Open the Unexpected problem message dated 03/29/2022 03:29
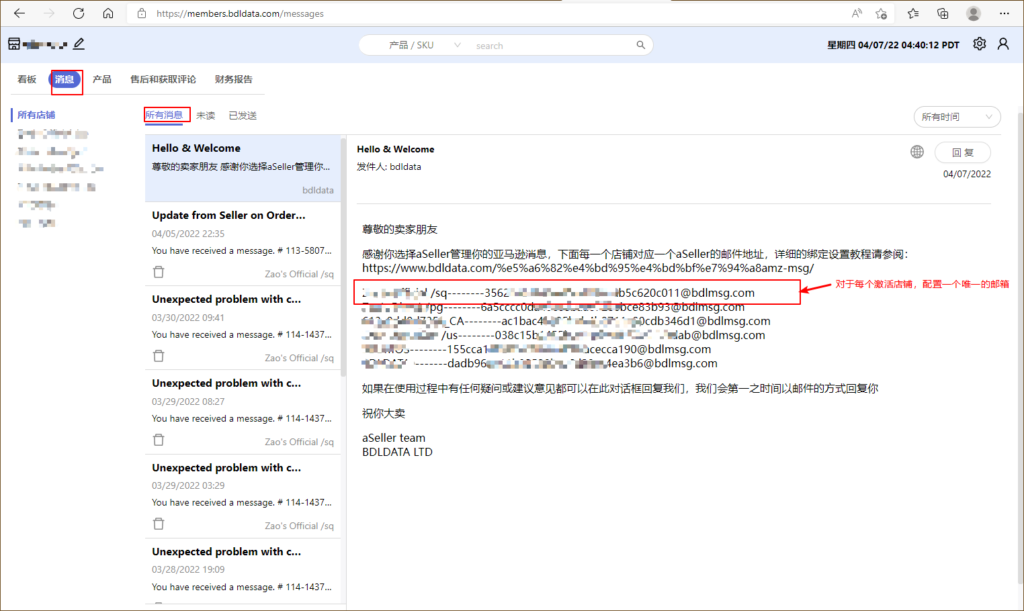Screen dimensions: 1024x611 242,495
